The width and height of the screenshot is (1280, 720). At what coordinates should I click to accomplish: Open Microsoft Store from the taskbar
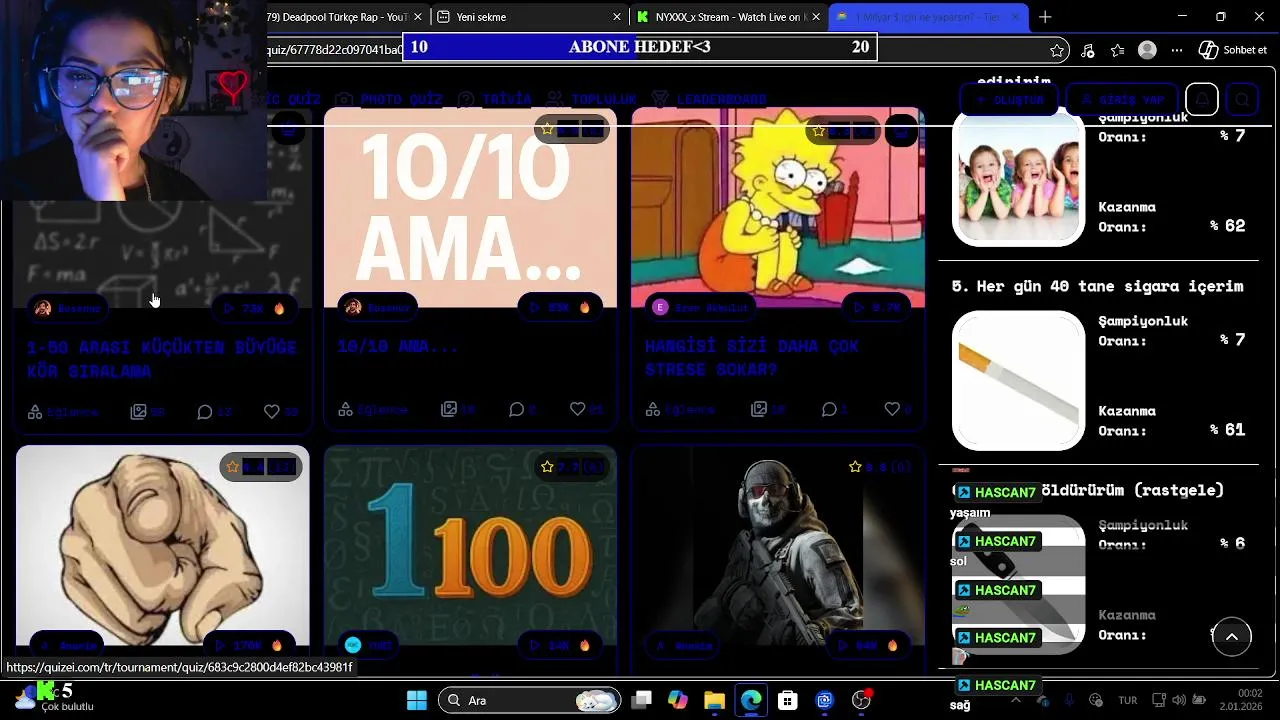pyautogui.click(x=788, y=700)
